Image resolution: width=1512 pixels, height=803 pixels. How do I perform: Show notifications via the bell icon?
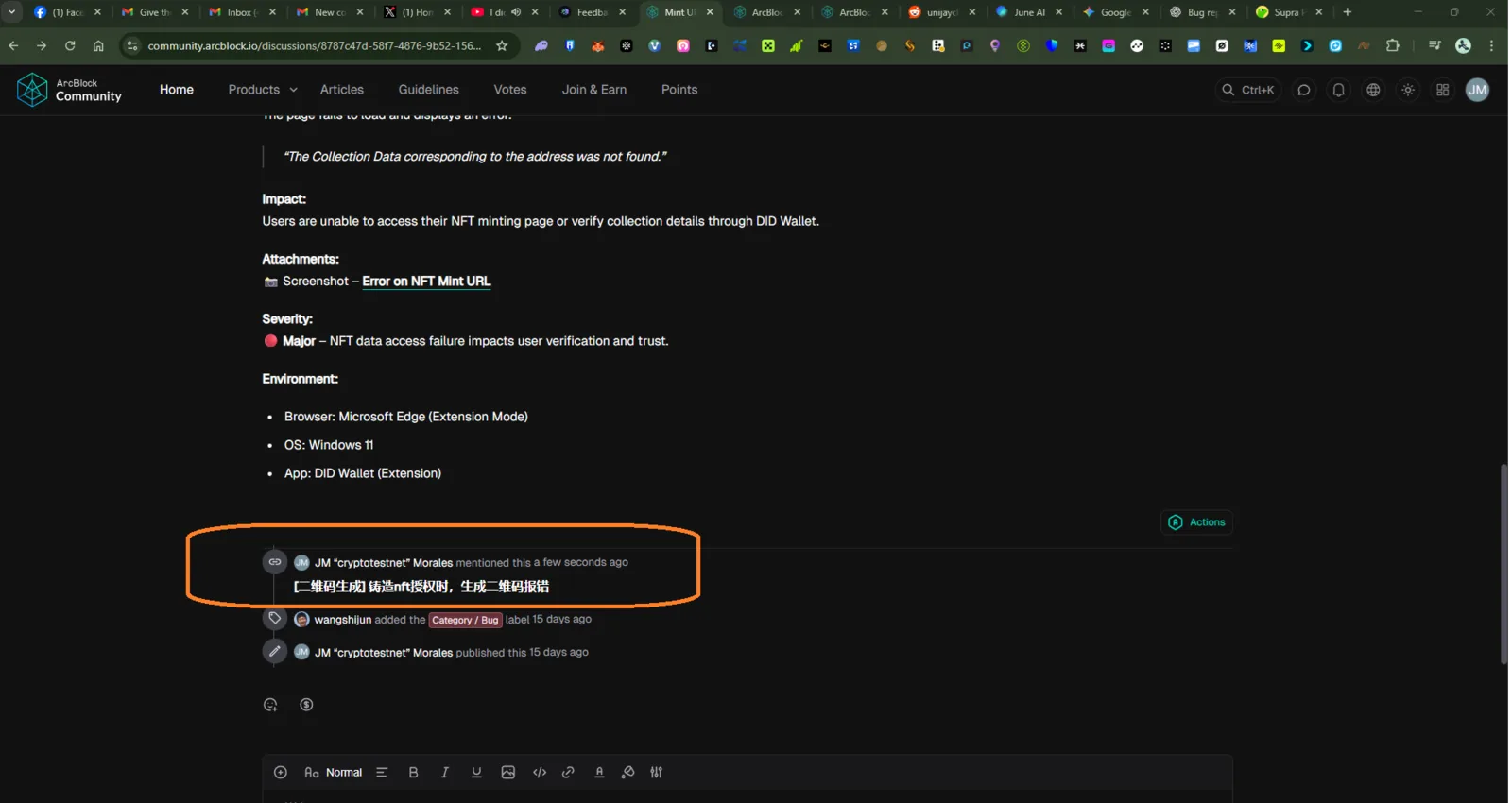pos(1339,90)
